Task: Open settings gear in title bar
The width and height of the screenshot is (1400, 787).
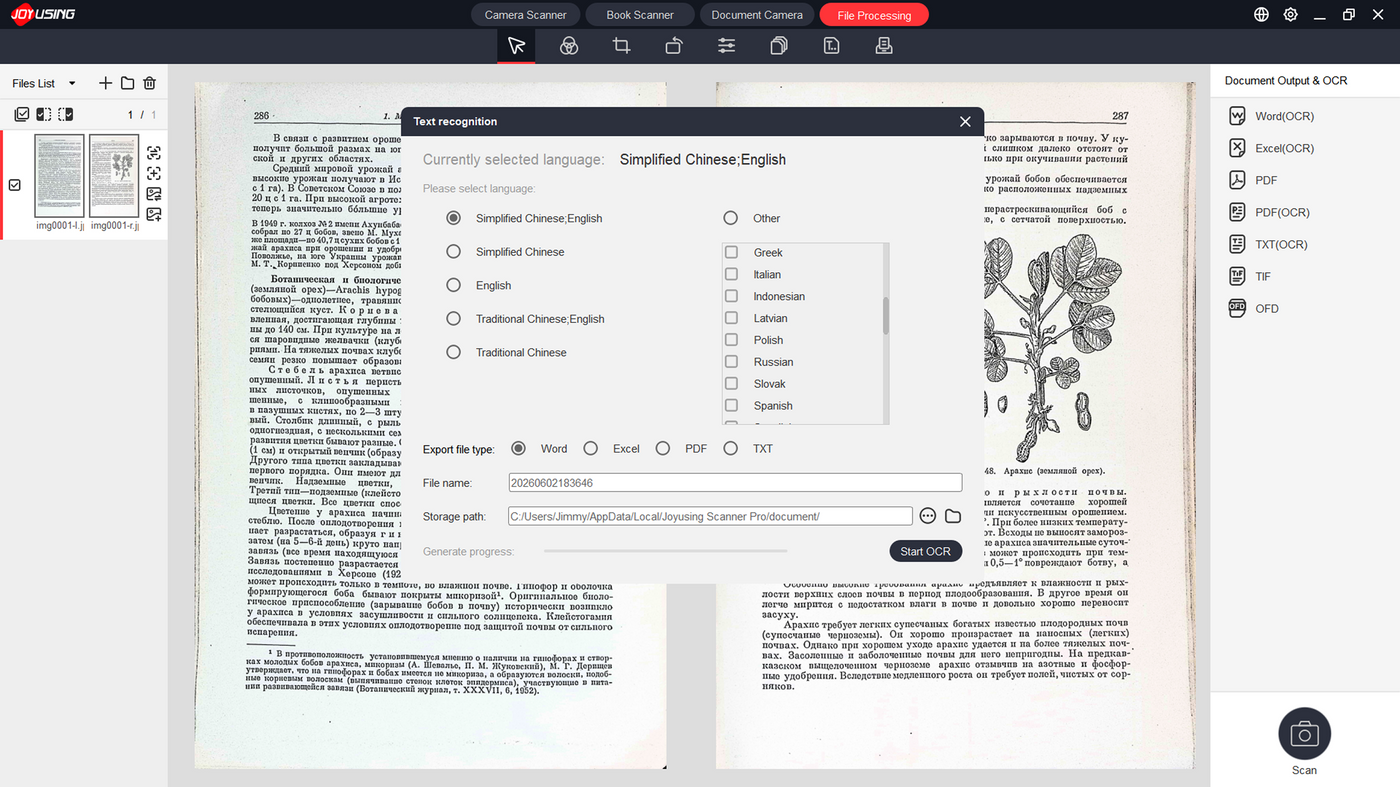Action: click(x=1291, y=15)
